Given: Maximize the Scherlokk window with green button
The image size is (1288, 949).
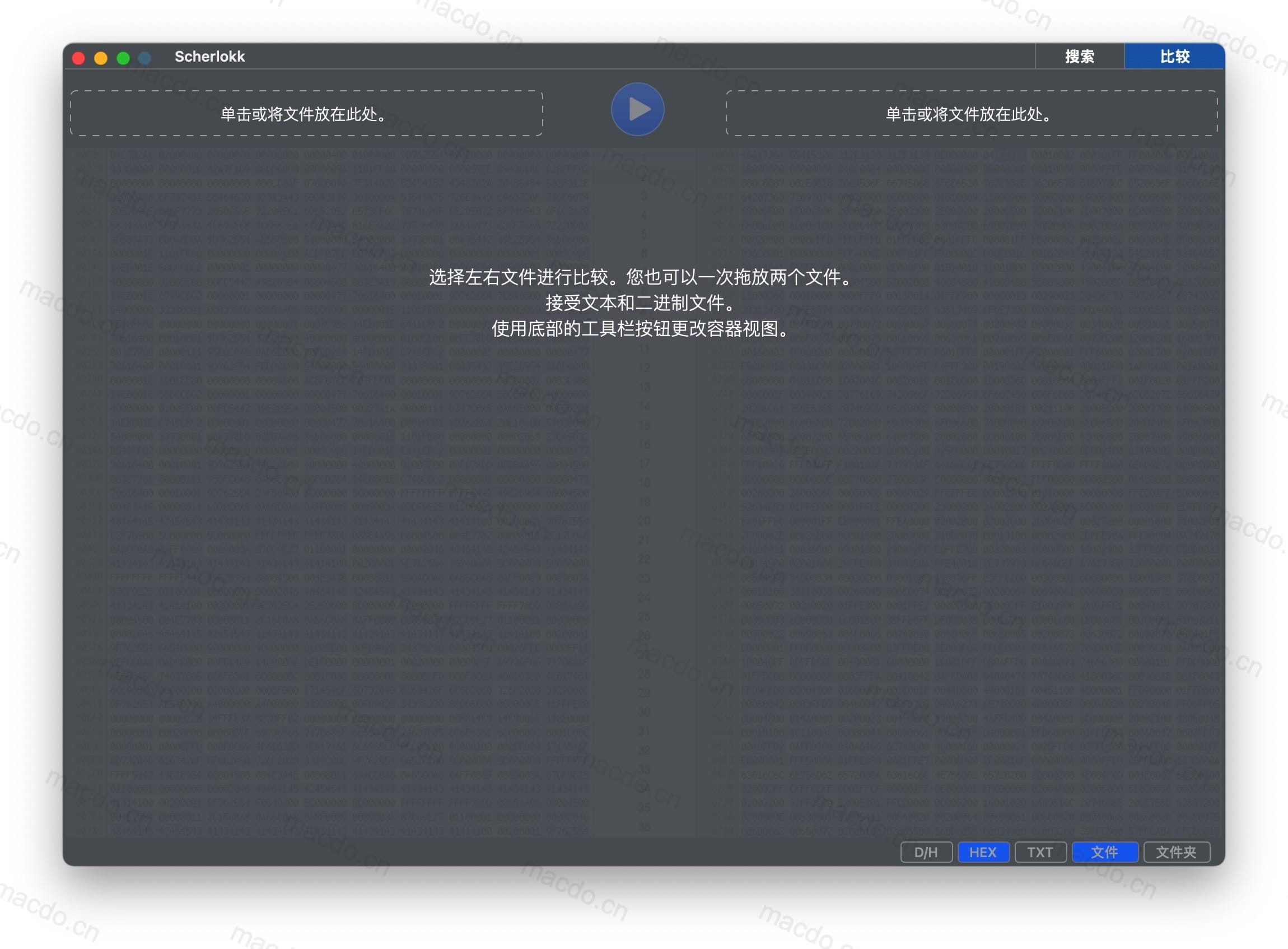Looking at the screenshot, I should (x=123, y=58).
